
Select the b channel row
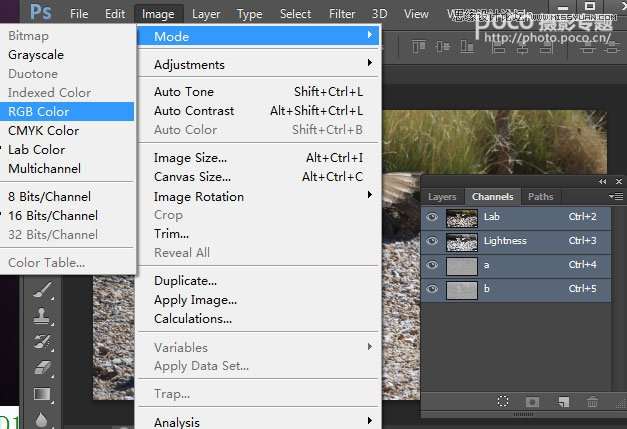coord(516,290)
